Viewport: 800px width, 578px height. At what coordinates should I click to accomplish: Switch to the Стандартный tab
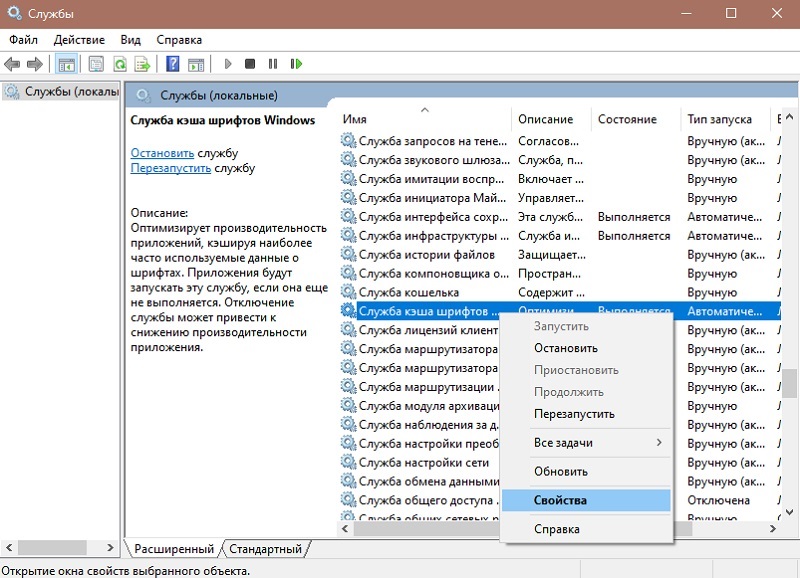[x=265, y=549]
